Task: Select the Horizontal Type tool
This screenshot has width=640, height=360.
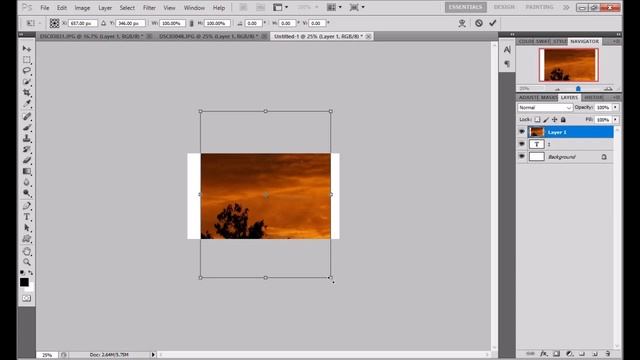Action: click(27, 217)
